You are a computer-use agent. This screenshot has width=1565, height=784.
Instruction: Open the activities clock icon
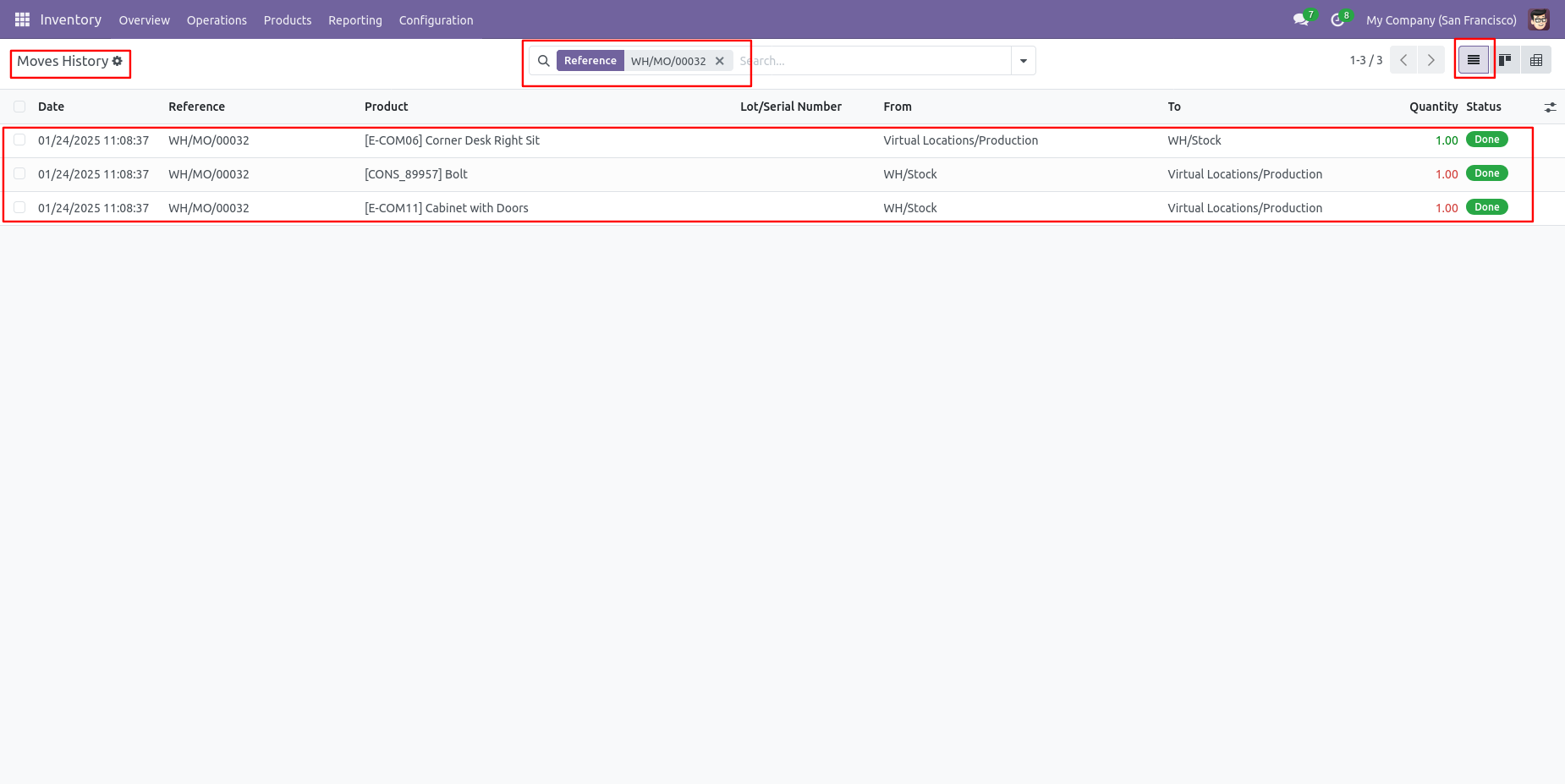coord(1338,19)
